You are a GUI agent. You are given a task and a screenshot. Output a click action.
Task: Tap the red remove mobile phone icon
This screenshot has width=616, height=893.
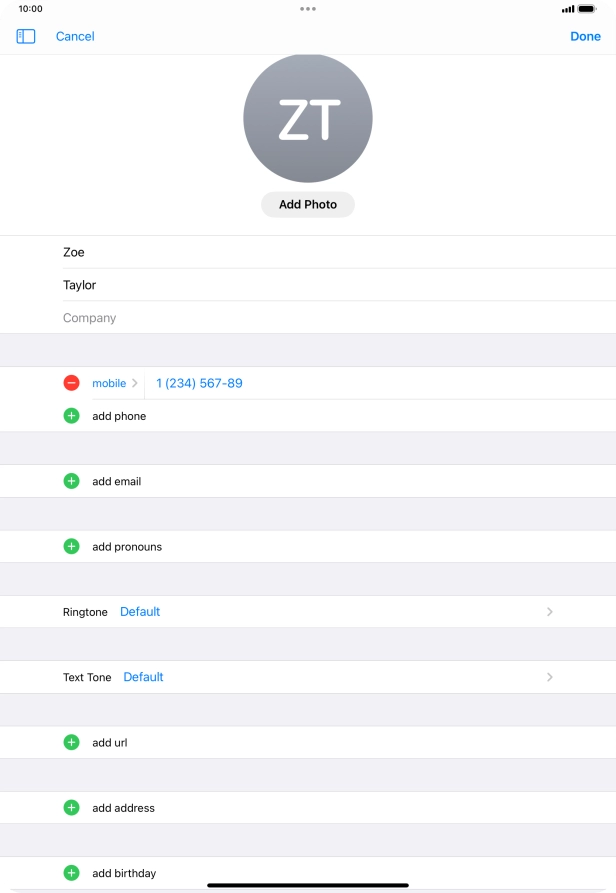pos(71,383)
